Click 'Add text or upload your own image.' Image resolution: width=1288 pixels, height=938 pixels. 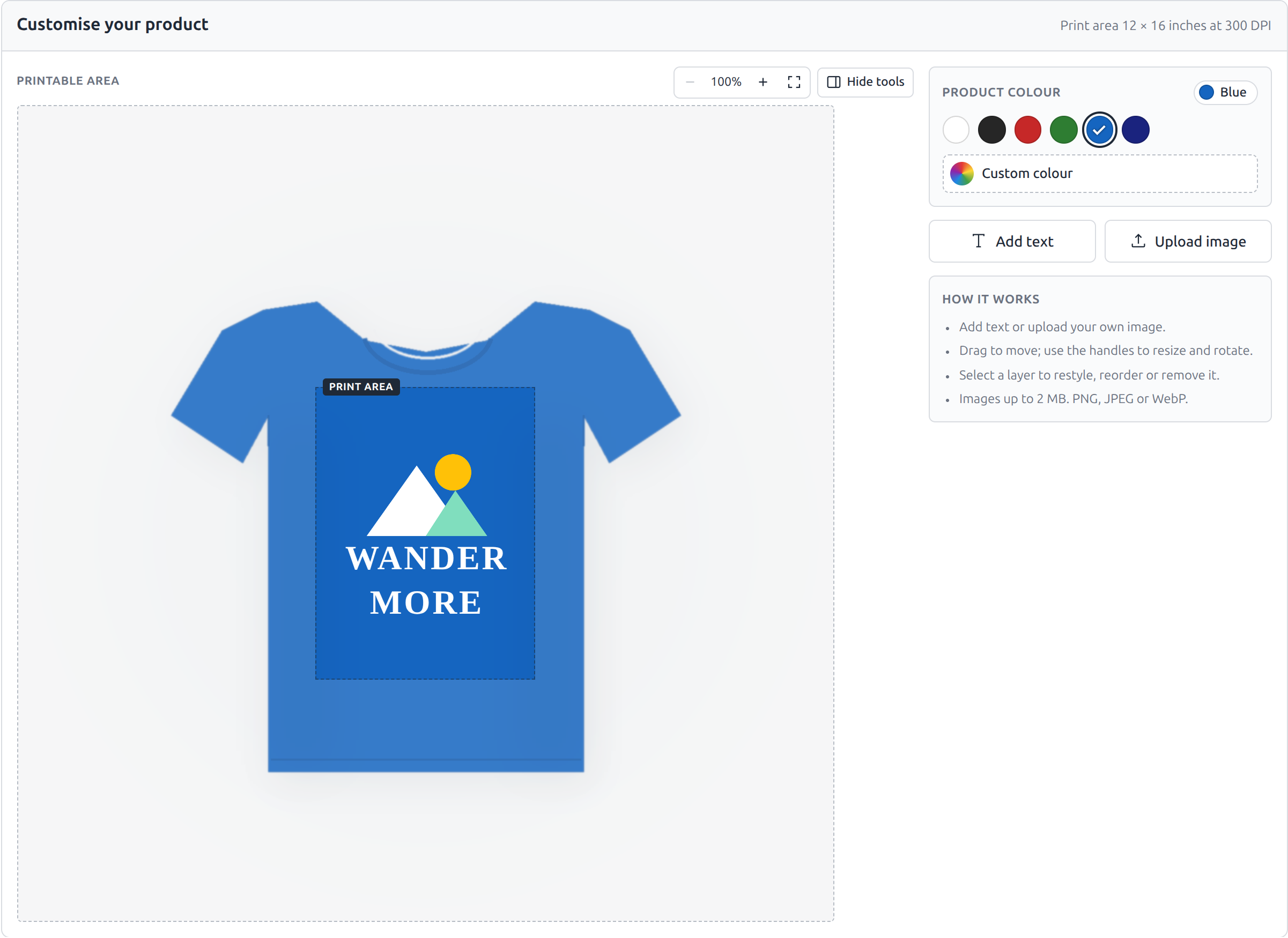point(1061,327)
